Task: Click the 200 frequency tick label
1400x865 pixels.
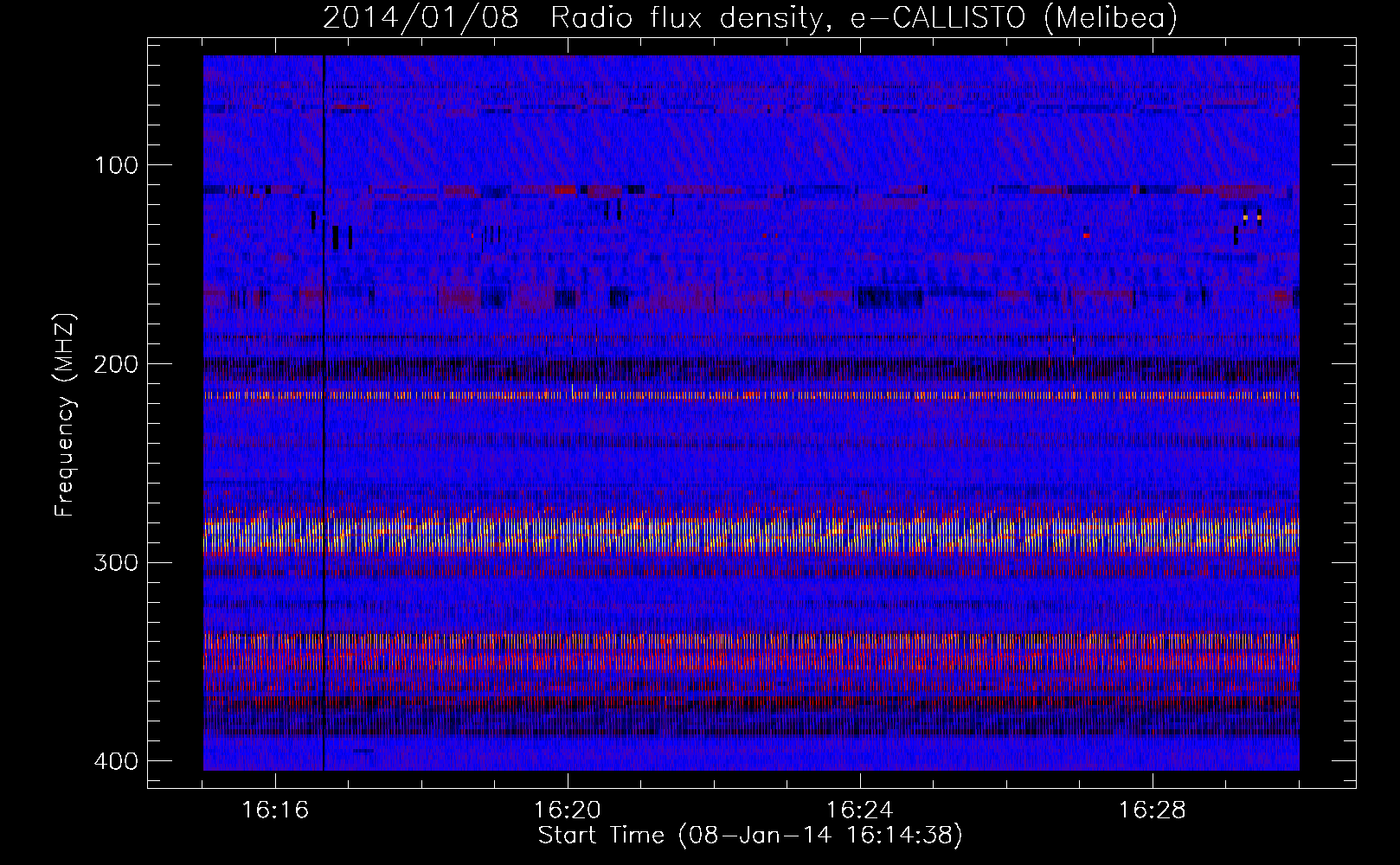Action: click(x=115, y=364)
